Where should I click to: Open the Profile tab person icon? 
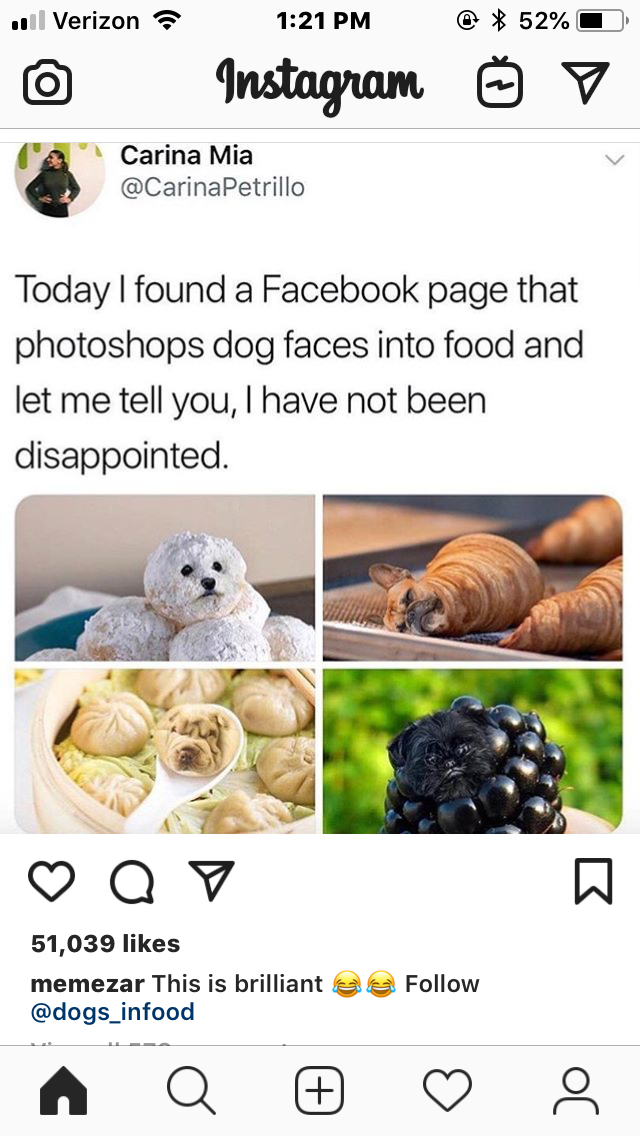click(575, 1090)
